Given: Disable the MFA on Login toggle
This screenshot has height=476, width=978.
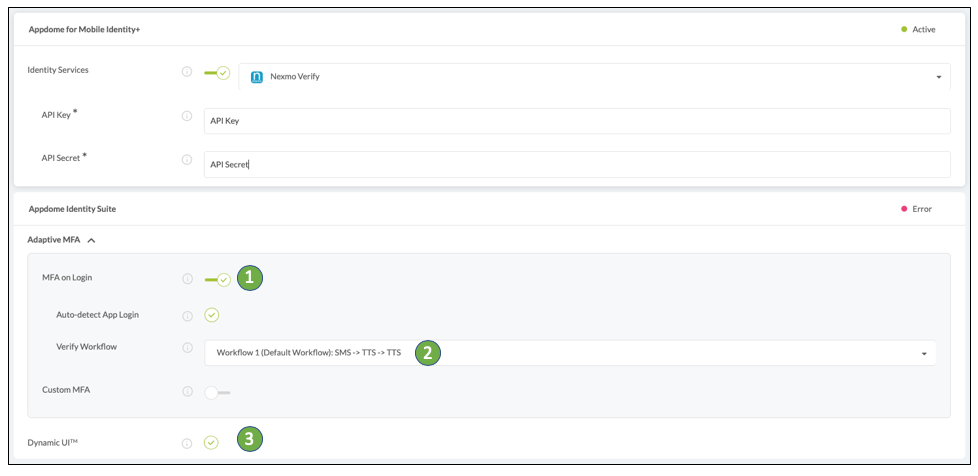Looking at the screenshot, I should point(218,279).
